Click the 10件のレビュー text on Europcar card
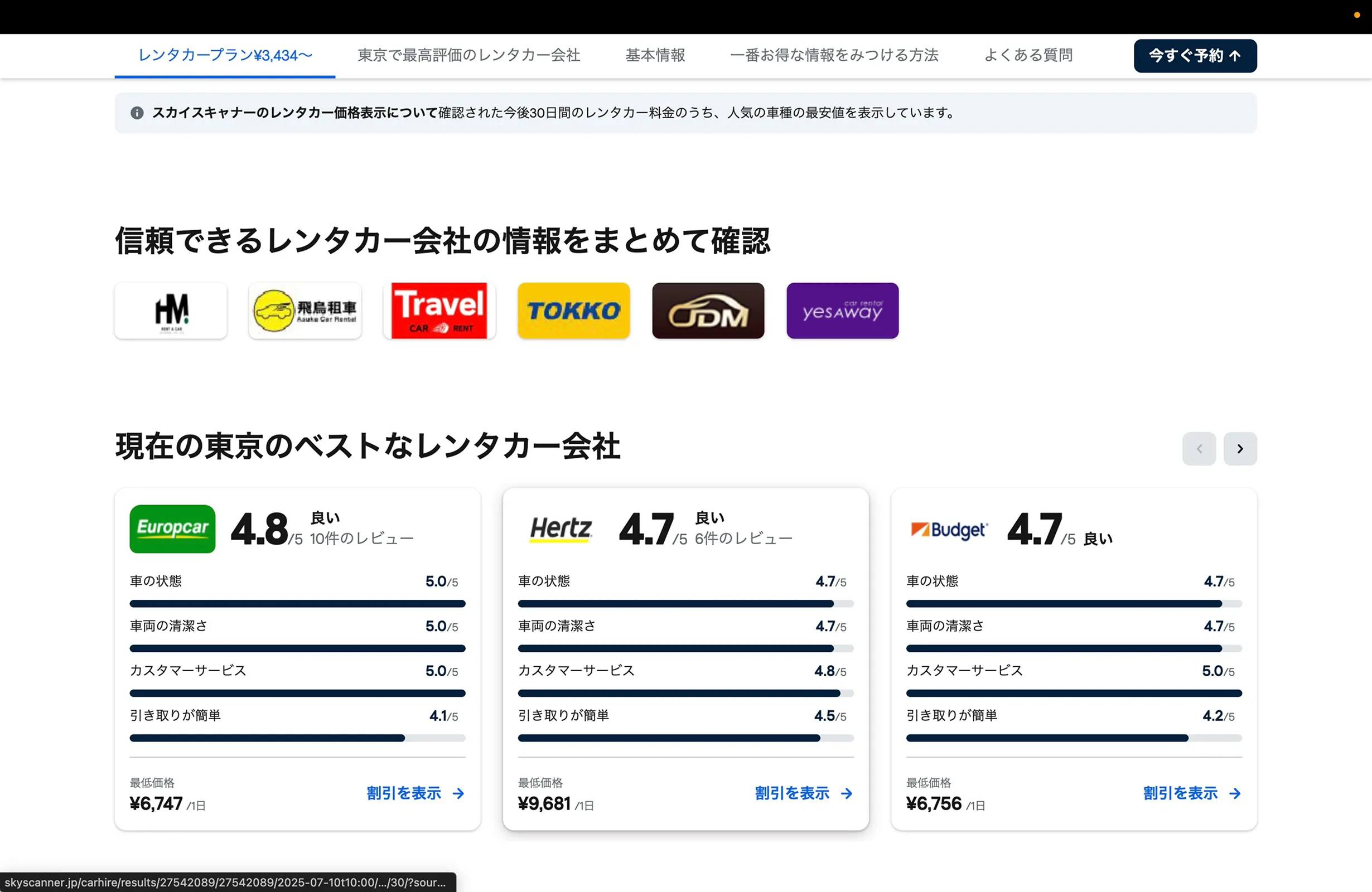 coord(361,539)
